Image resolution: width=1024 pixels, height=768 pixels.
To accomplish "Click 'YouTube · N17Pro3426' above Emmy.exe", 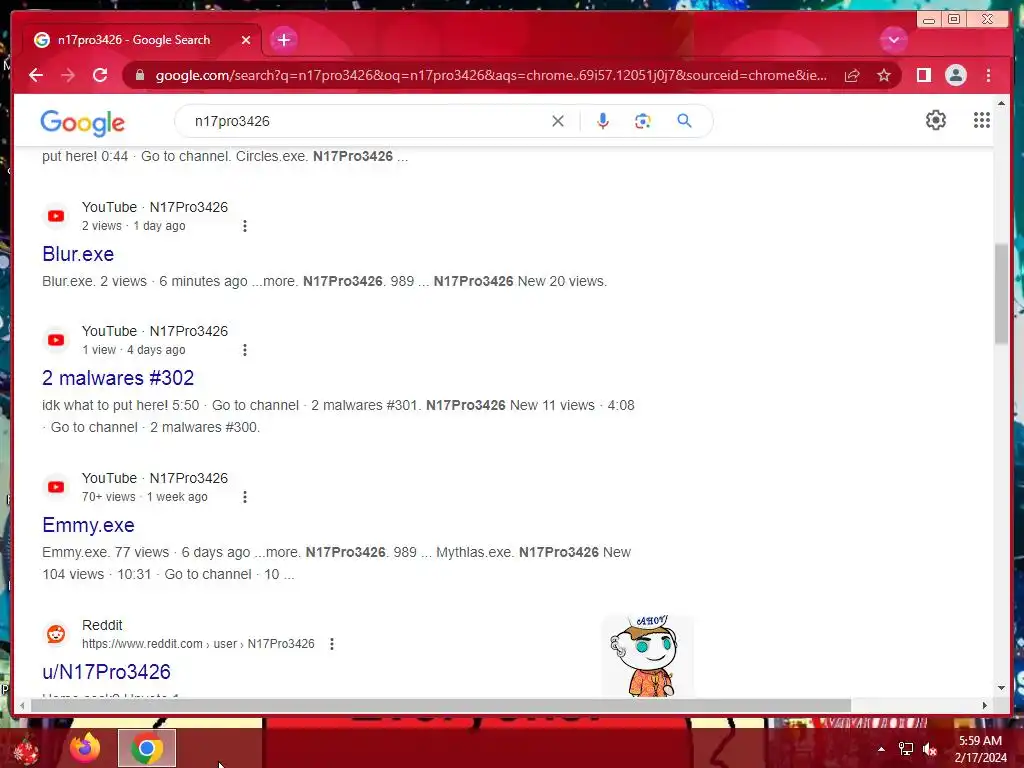I will pos(155,478).
